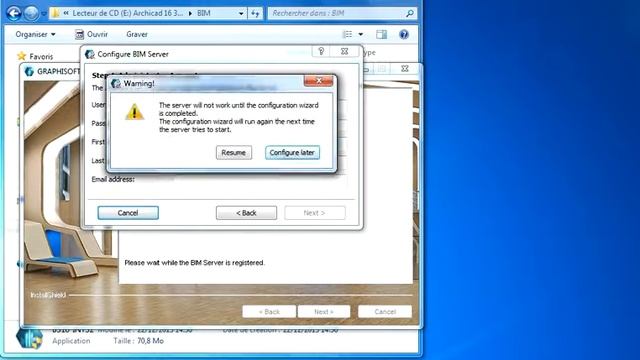Close the Warning dialog with red X
The width and height of the screenshot is (640, 360).
coord(318,81)
